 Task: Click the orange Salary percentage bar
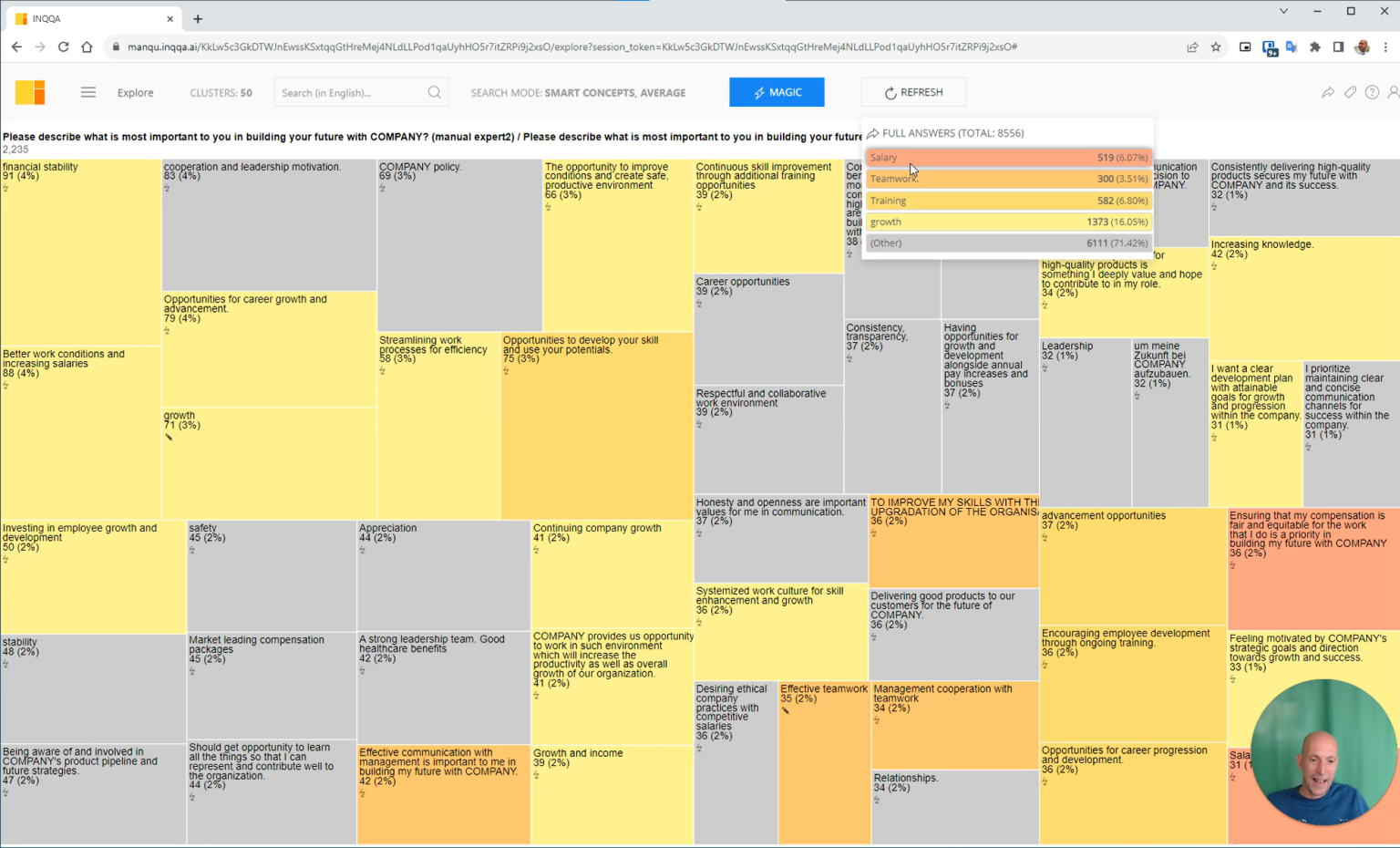pos(1007,157)
